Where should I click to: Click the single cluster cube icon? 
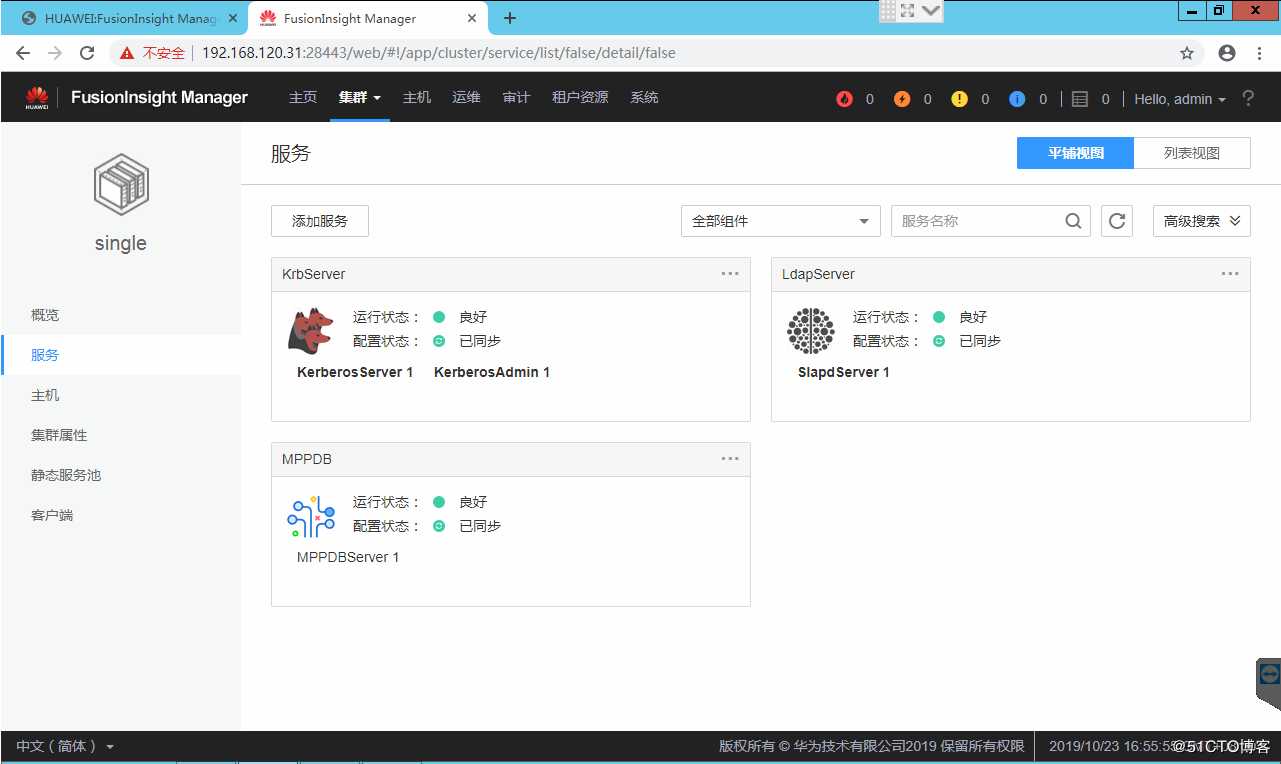(x=121, y=186)
